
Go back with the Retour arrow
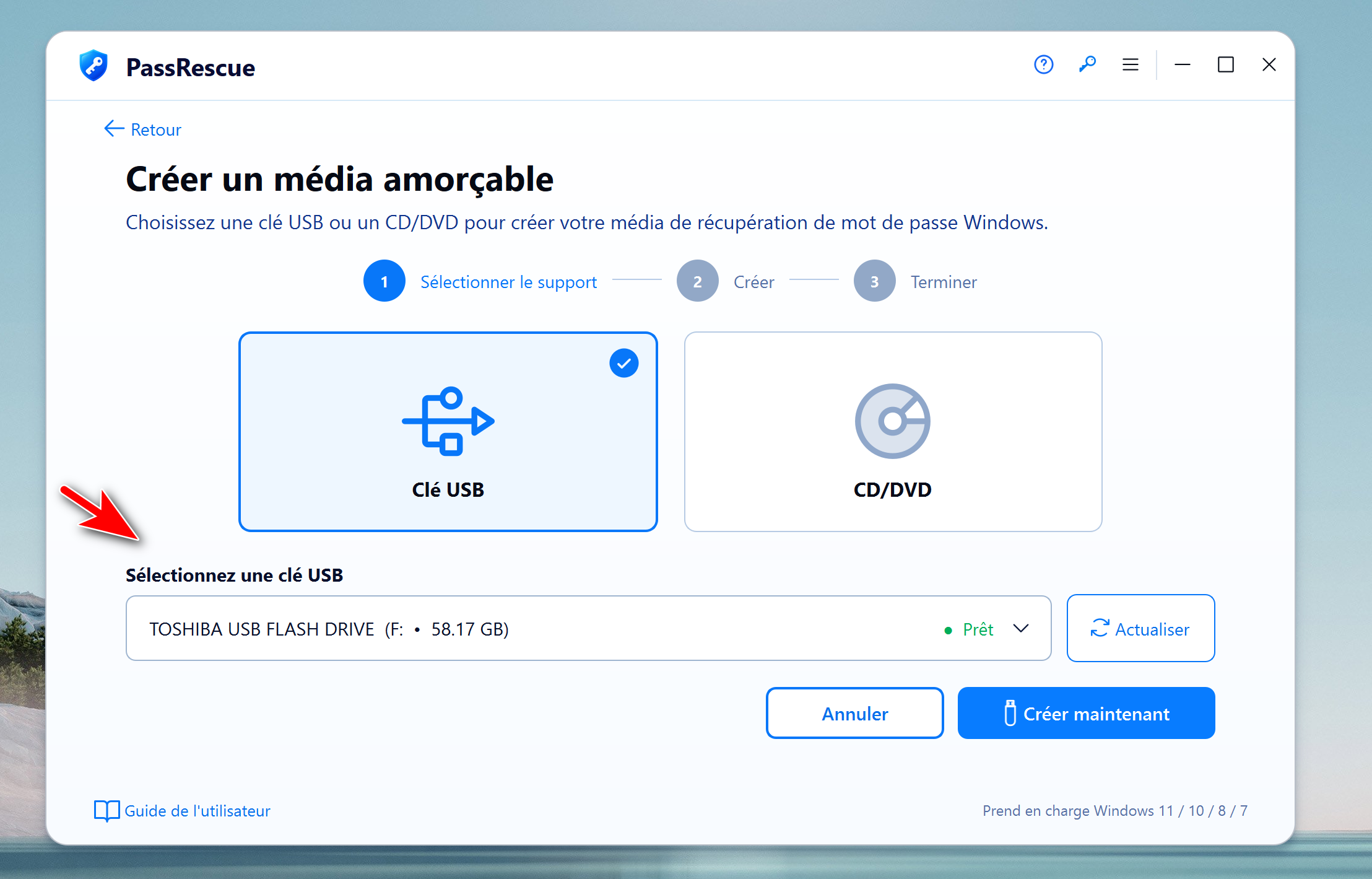point(143,129)
